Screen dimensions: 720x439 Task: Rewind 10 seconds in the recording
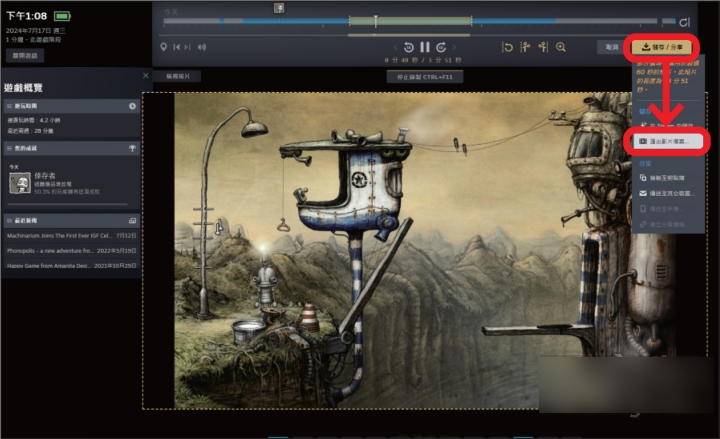click(408, 47)
